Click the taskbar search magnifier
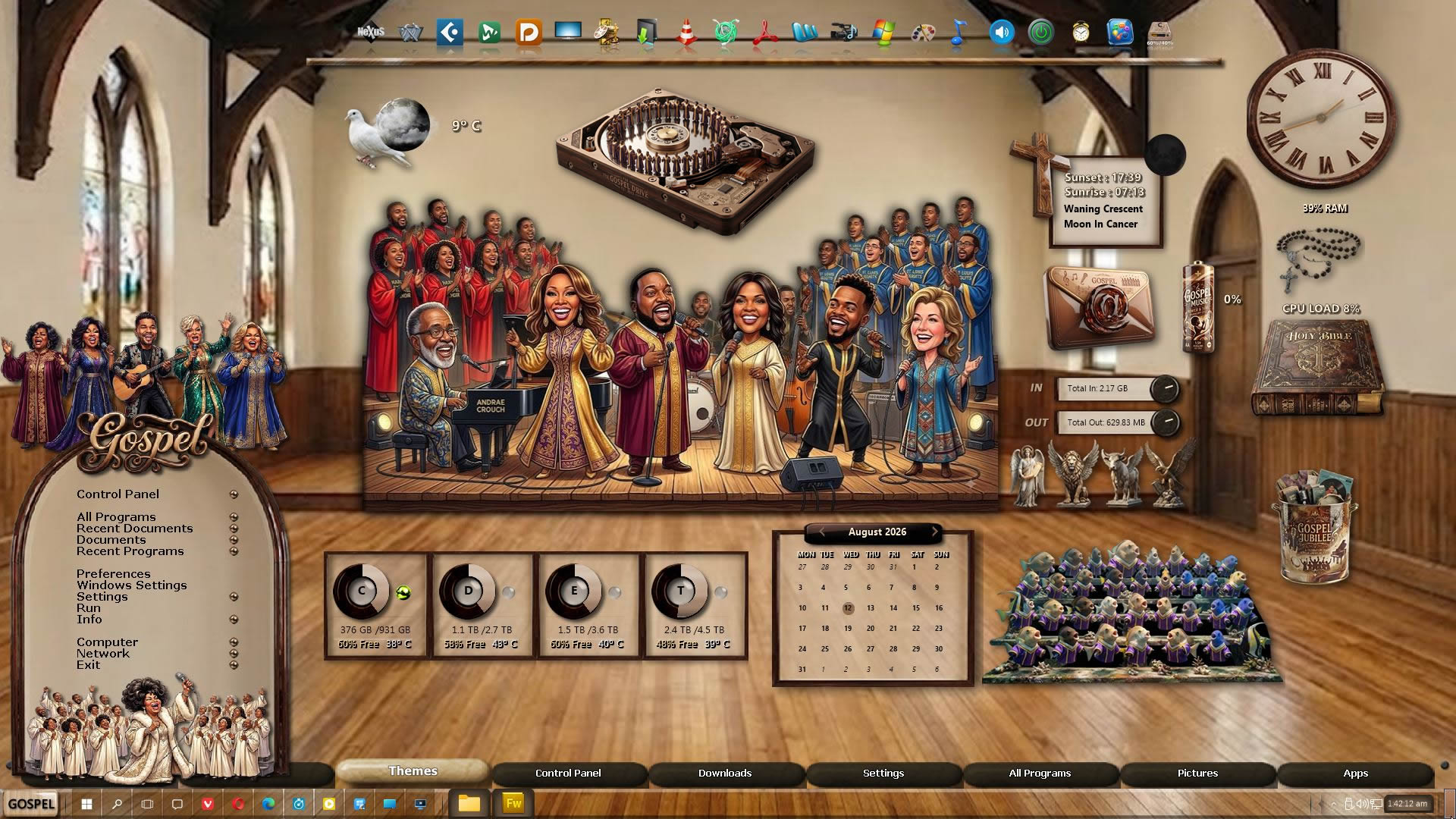The image size is (1456, 819). pos(117,804)
